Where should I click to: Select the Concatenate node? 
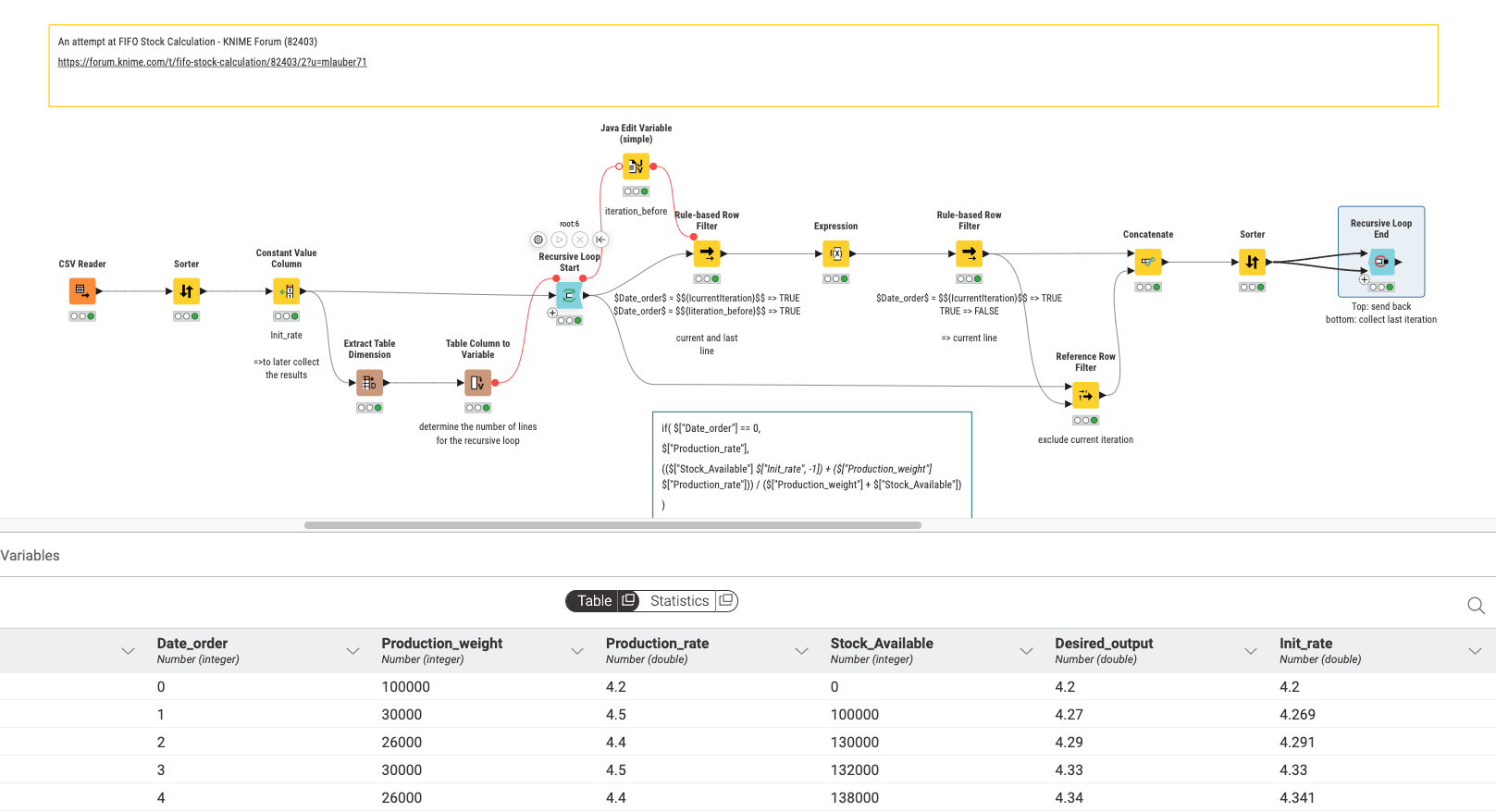tap(1148, 262)
